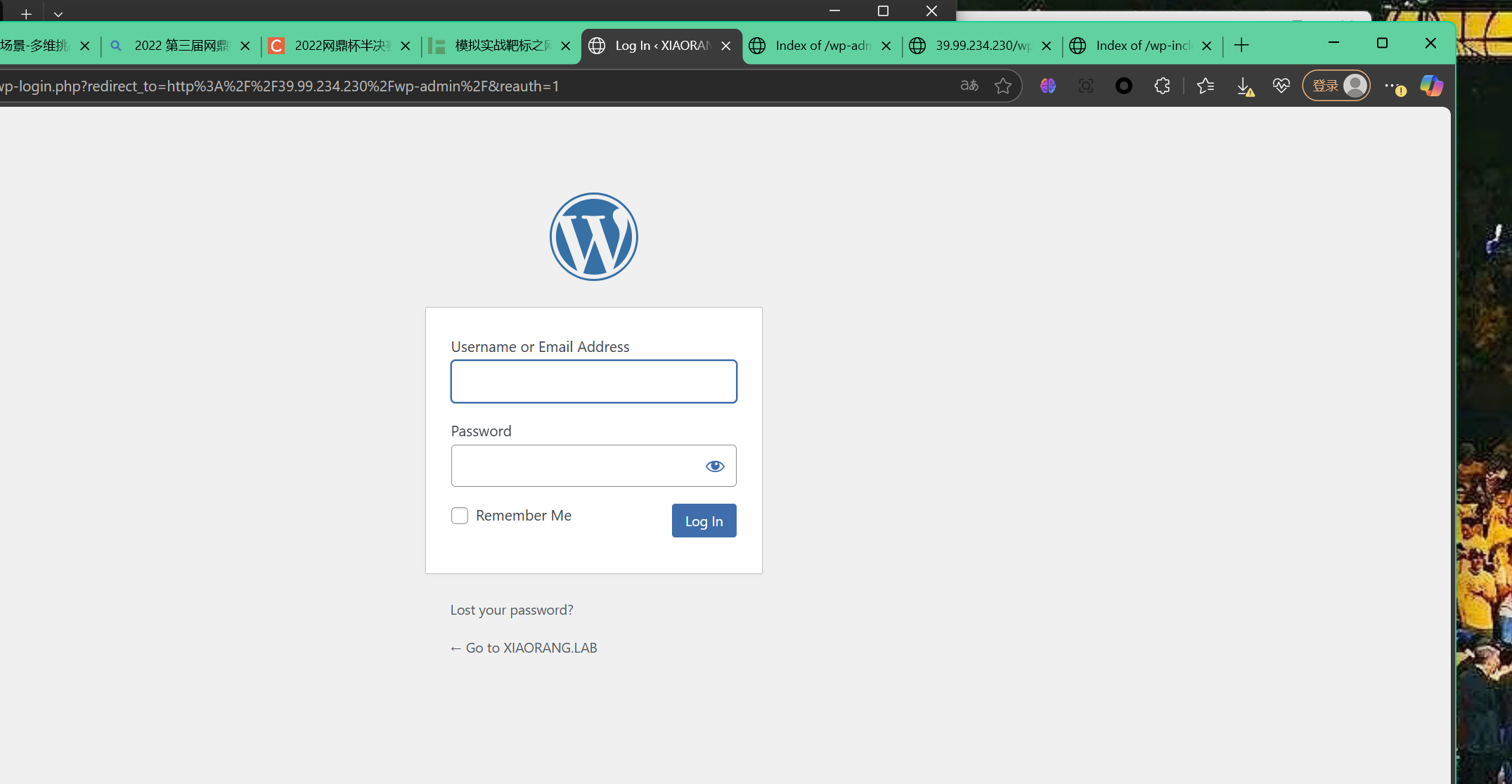The height and width of the screenshot is (784, 1512).
Task: Open the downloads icon in toolbar
Action: pyautogui.click(x=1245, y=86)
